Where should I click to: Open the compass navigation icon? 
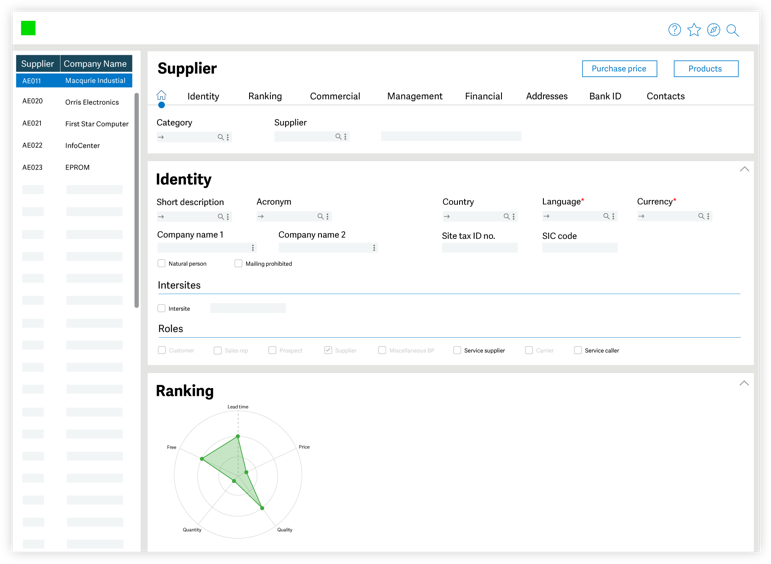[713, 30]
